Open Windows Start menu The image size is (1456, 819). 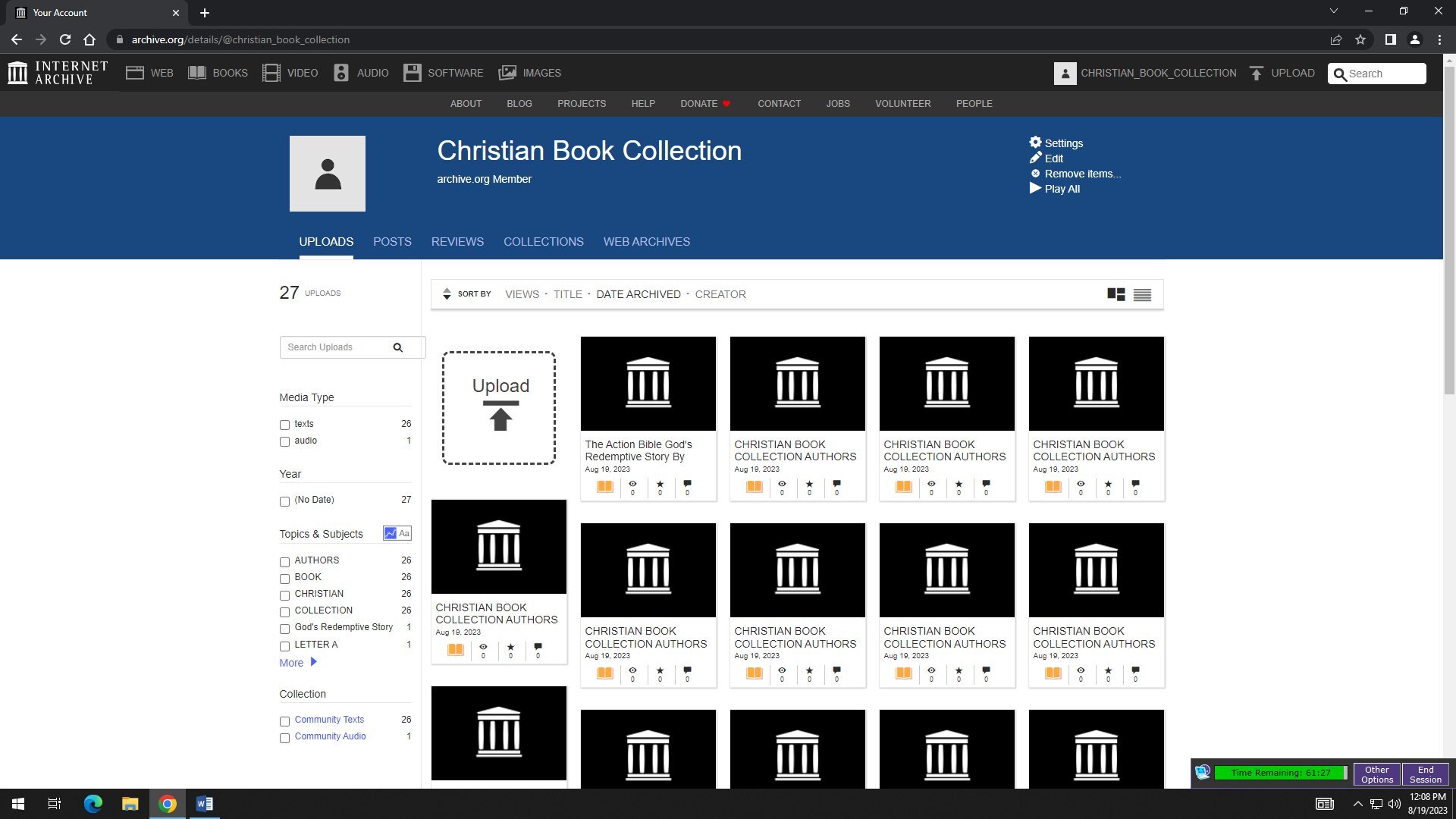click(18, 804)
